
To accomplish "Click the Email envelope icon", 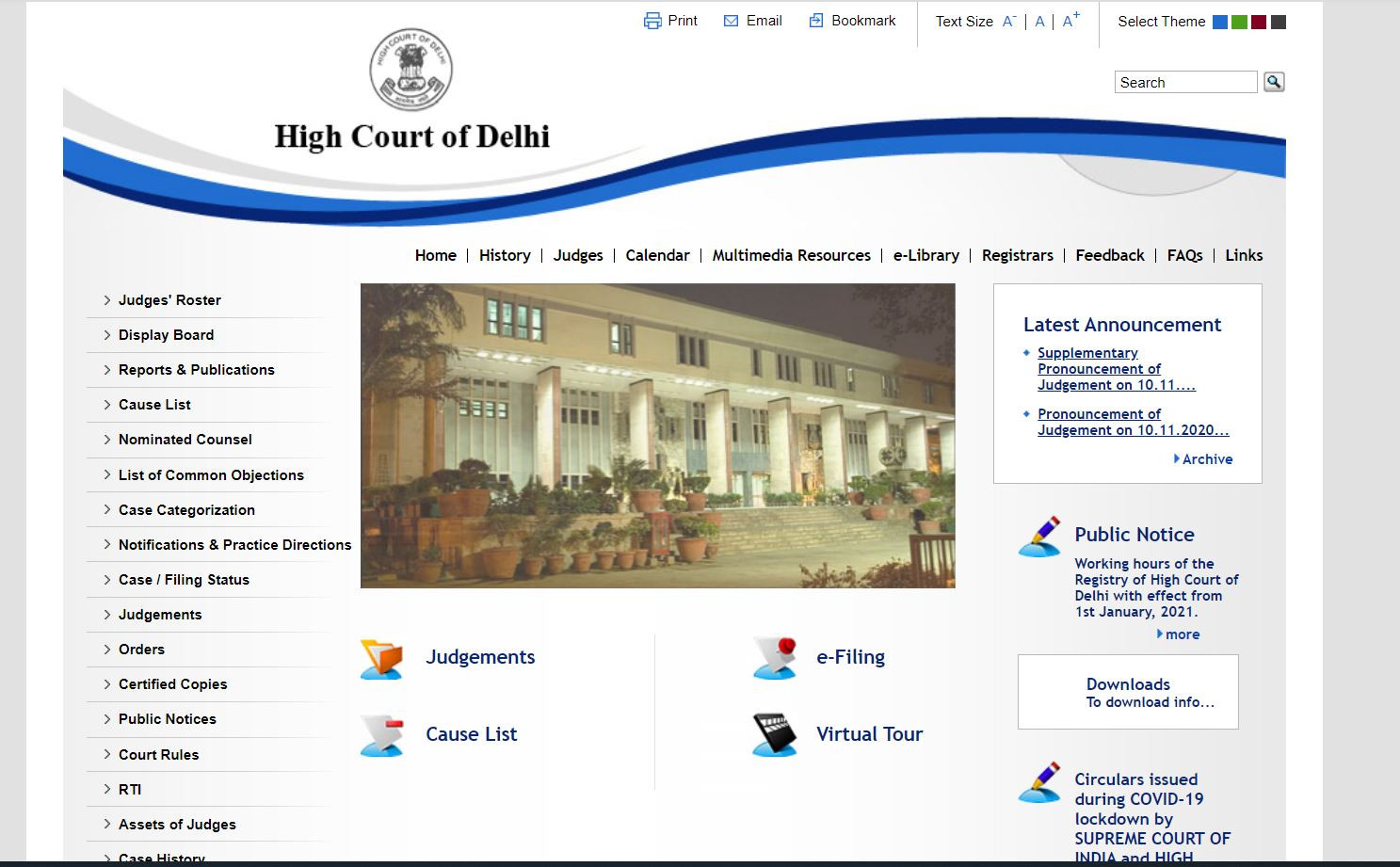I will pos(731,21).
